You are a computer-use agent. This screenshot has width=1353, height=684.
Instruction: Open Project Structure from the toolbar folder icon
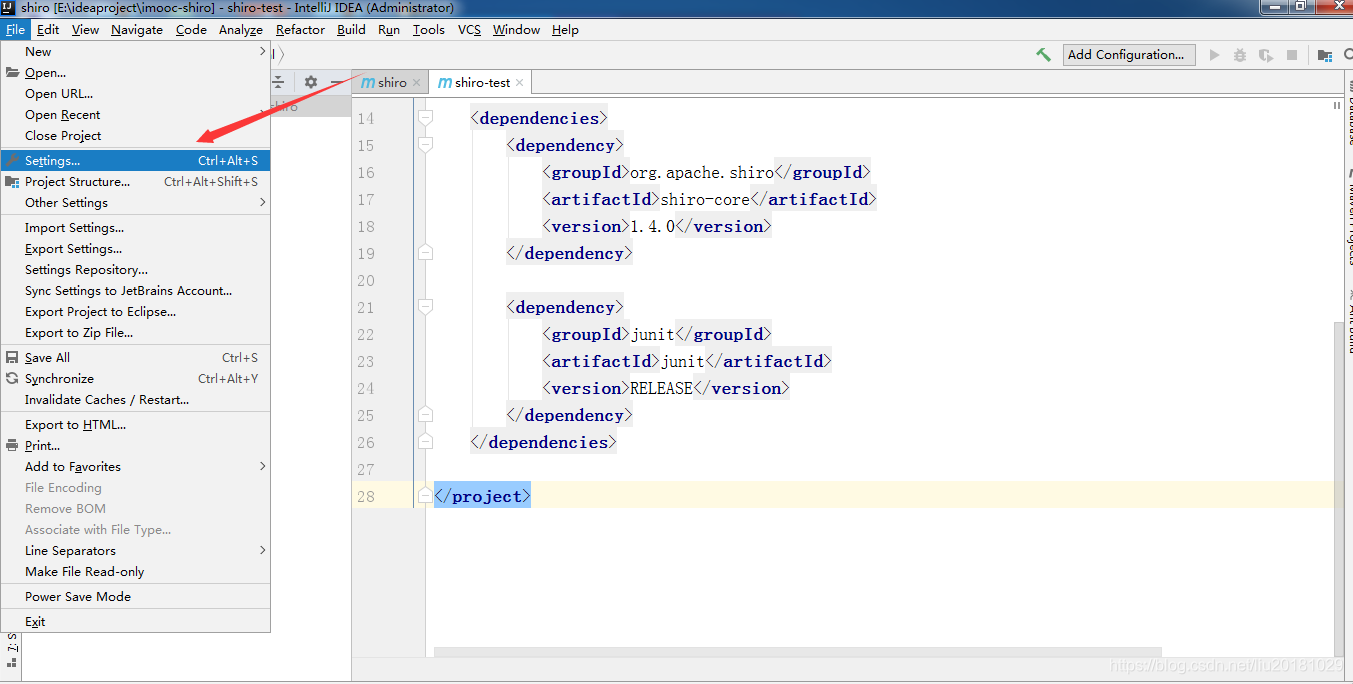tap(1324, 55)
